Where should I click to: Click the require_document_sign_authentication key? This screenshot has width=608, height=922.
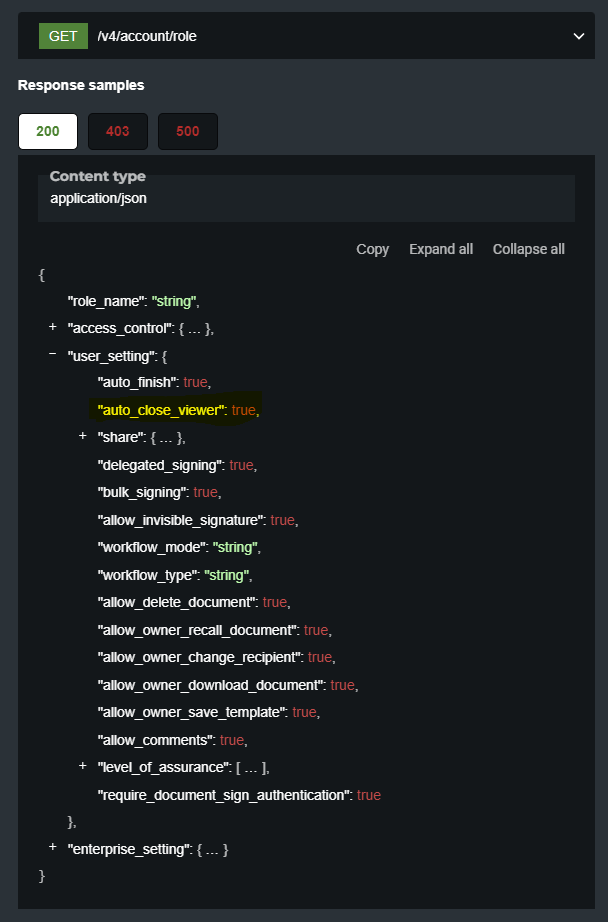pos(224,795)
